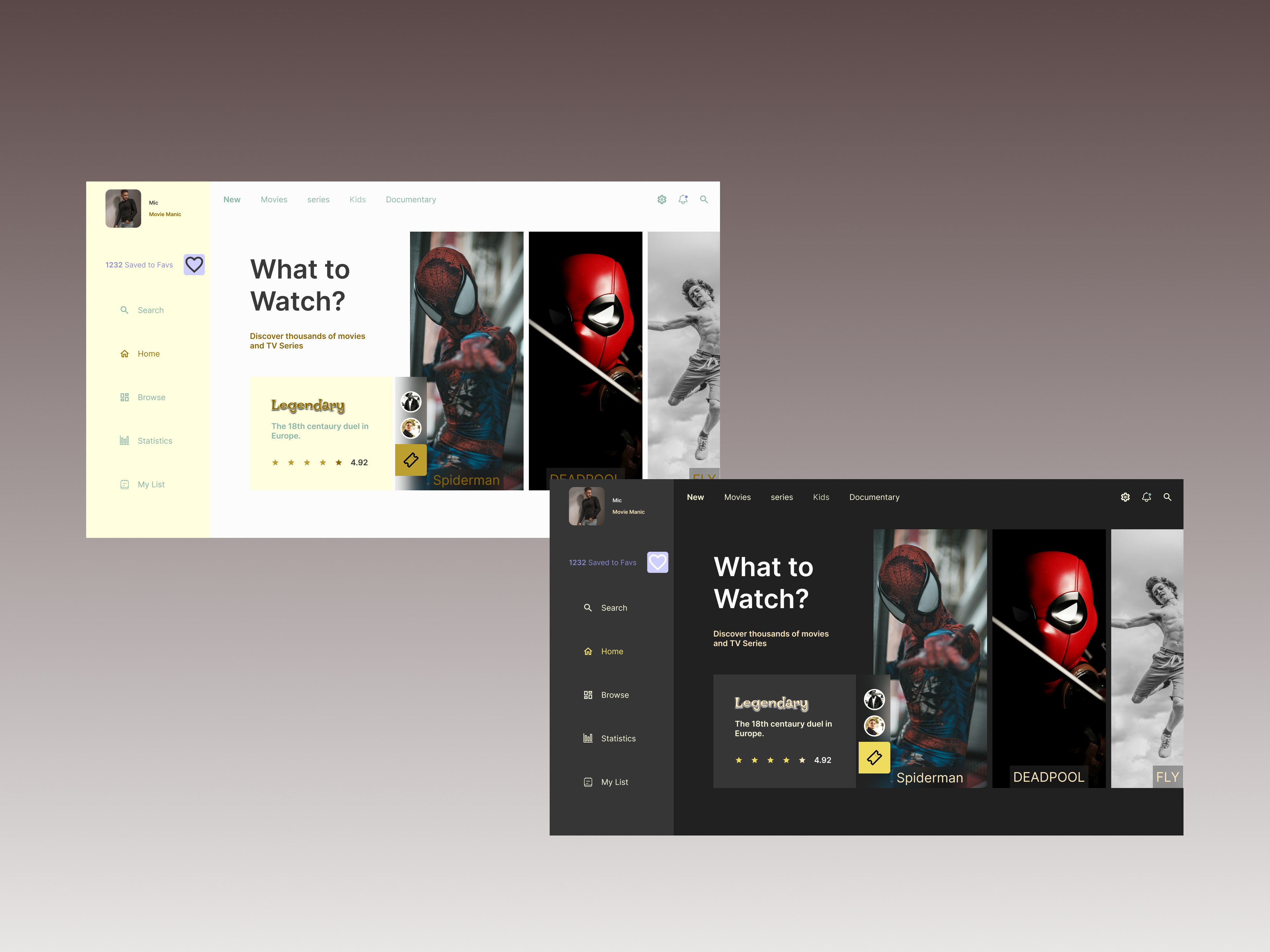Click the settings gear in the light theme header
1270x952 pixels.
point(662,199)
